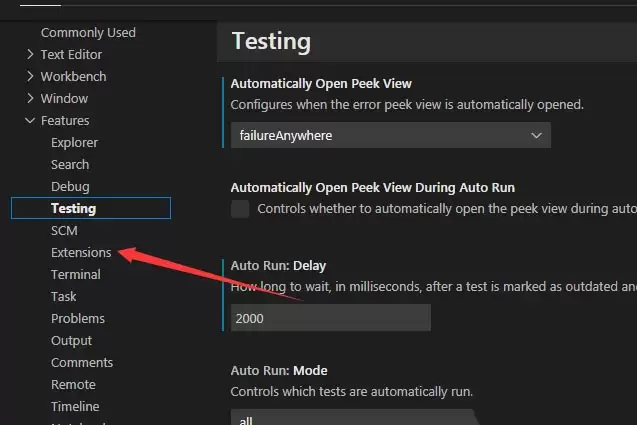Open the Auto Run Mode dropdown

[350, 418]
